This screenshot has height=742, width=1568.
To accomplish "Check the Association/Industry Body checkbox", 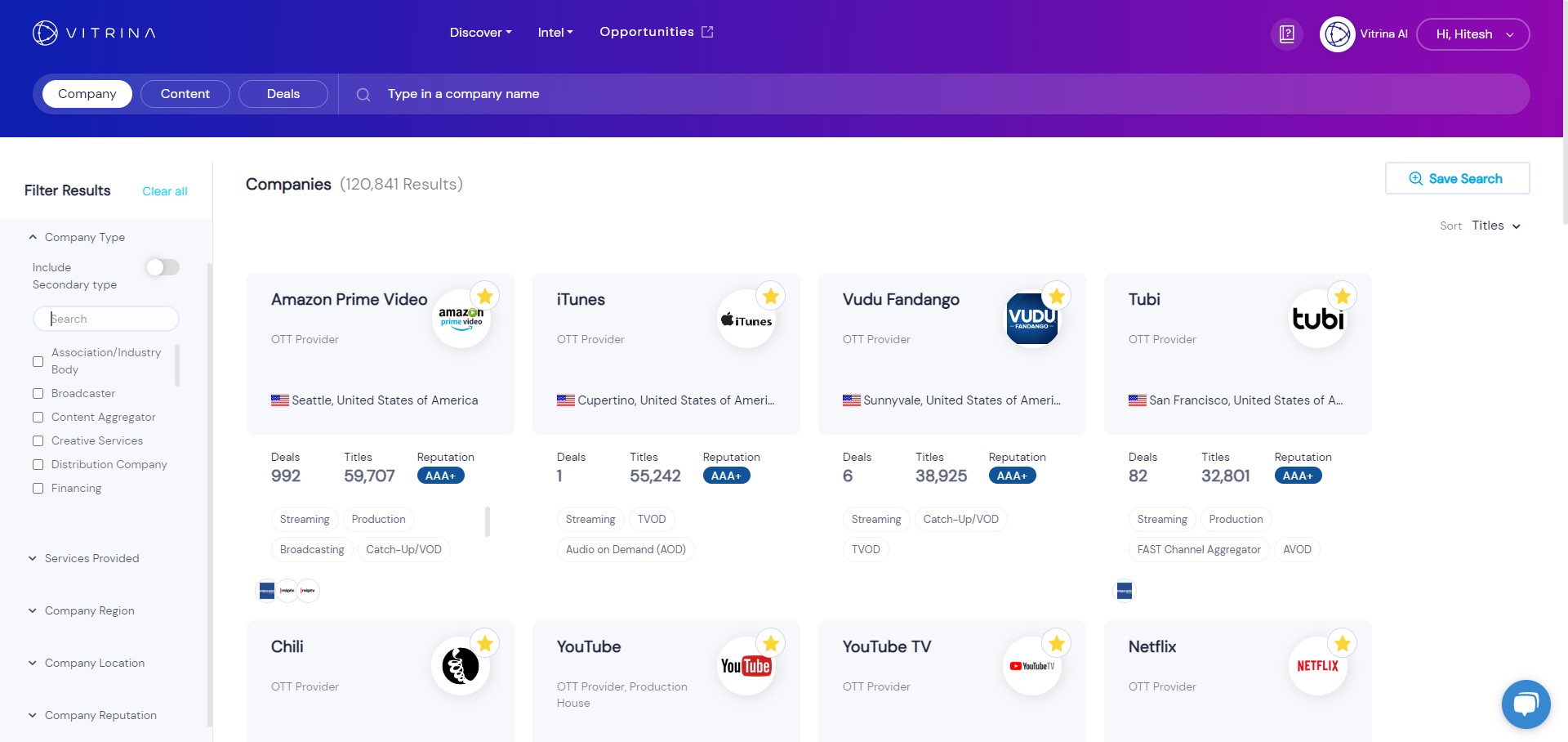I will click(38, 361).
